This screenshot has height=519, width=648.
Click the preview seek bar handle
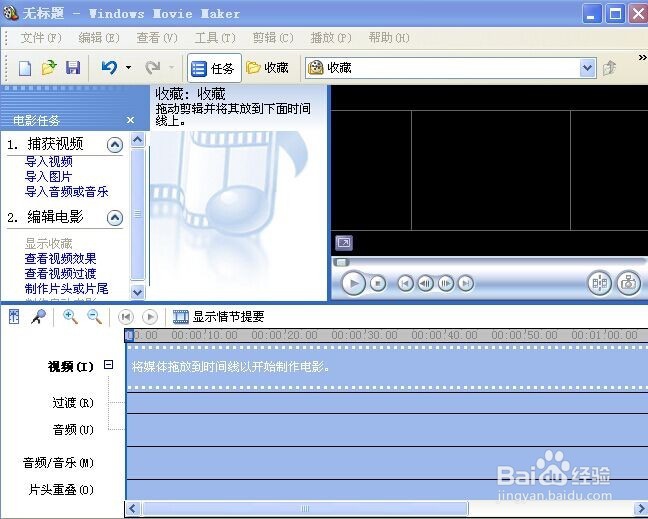tap(341, 262)
